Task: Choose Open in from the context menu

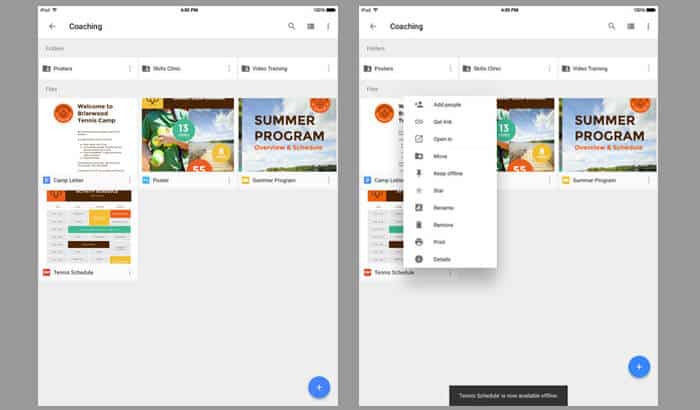Action: coord(450,139)
